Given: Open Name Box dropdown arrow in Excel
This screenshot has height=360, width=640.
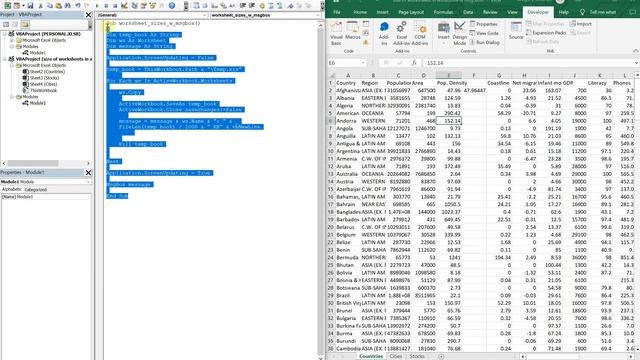Looking at the screenshot, I should click(x=363, y=63).
